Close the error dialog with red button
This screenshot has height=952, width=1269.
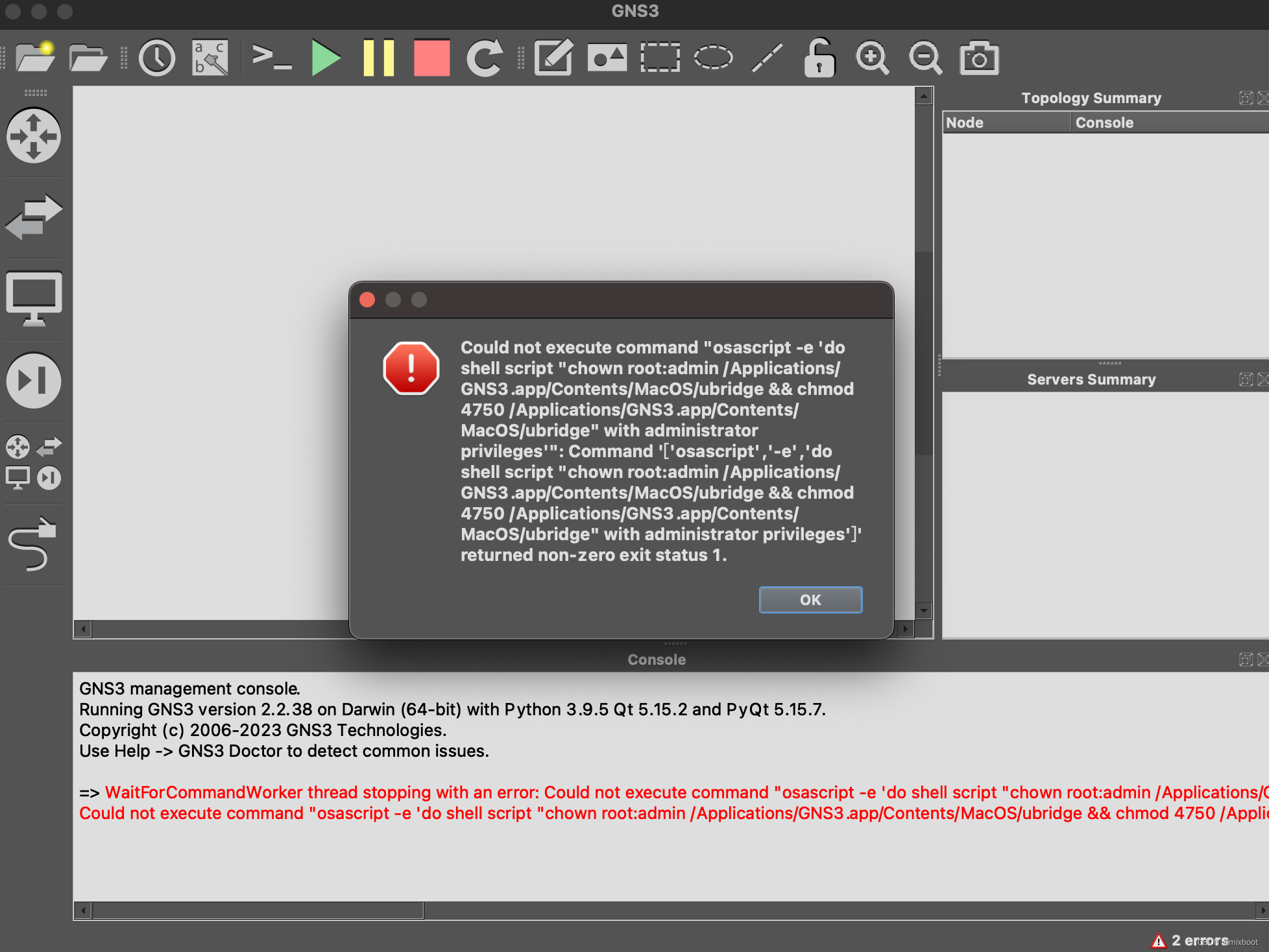point(367,300)
